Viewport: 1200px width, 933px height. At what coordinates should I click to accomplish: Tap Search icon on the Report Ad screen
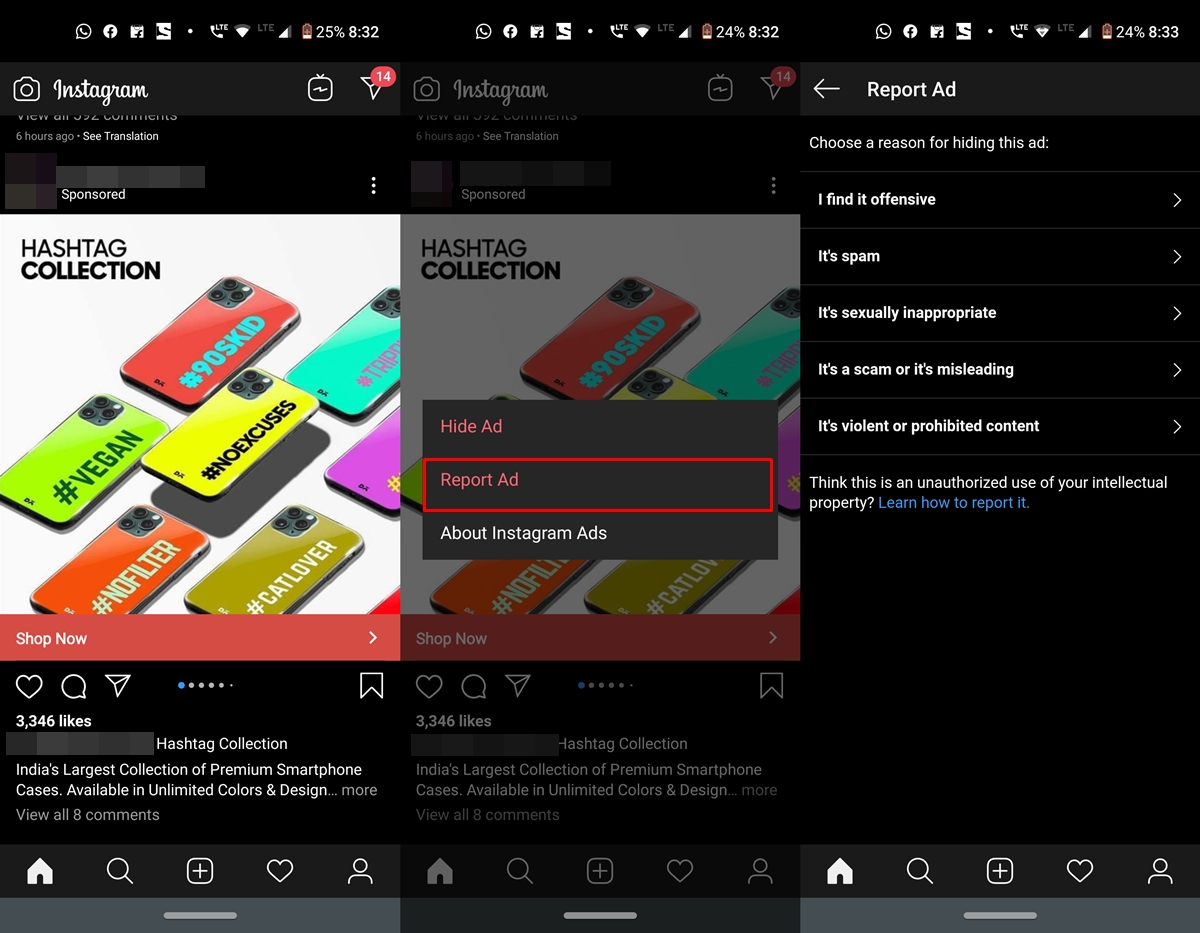point(920,871)
